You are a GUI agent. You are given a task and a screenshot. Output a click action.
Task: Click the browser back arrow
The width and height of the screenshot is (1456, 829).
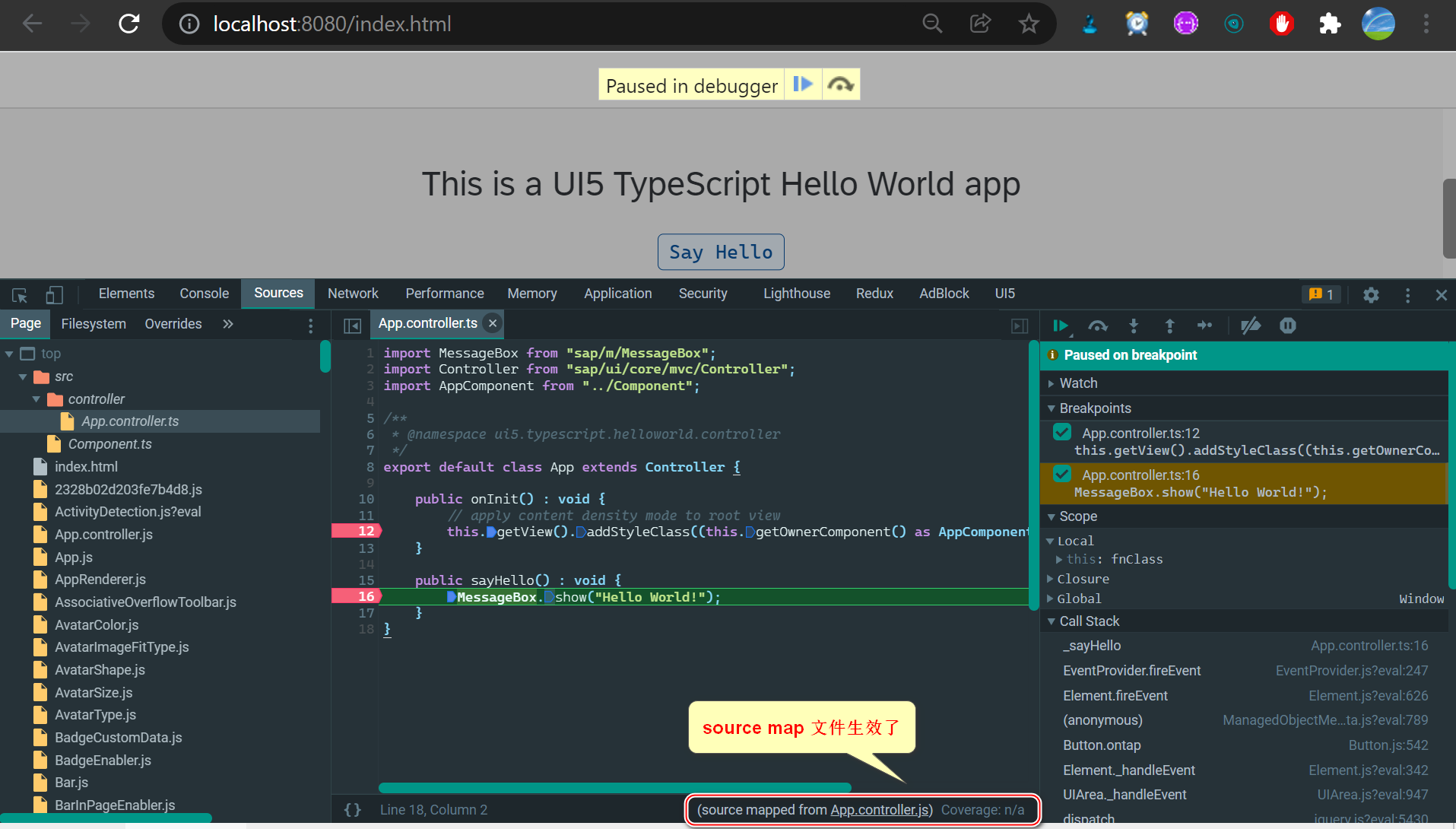32,24
